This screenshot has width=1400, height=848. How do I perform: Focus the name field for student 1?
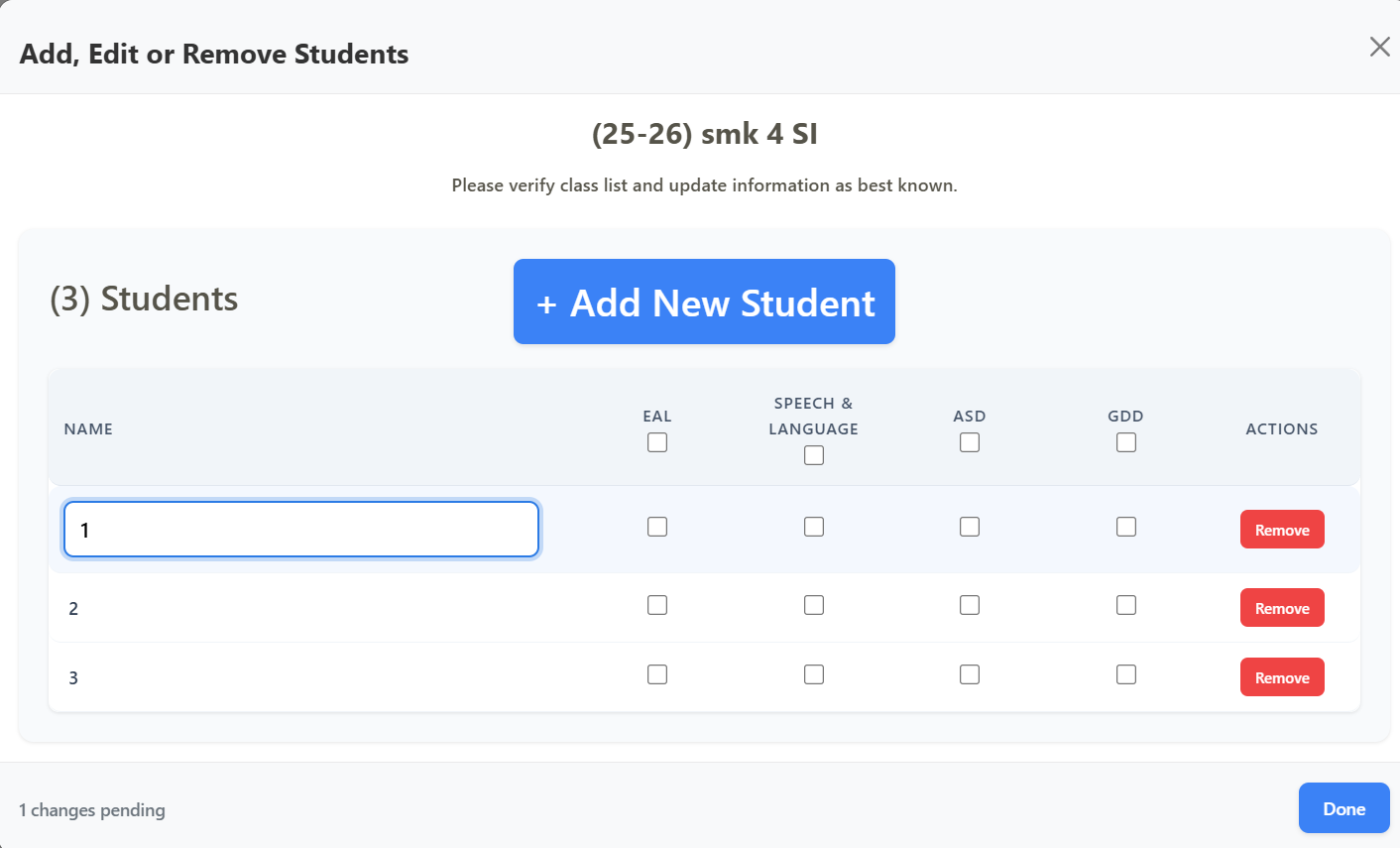coord(301,530)
